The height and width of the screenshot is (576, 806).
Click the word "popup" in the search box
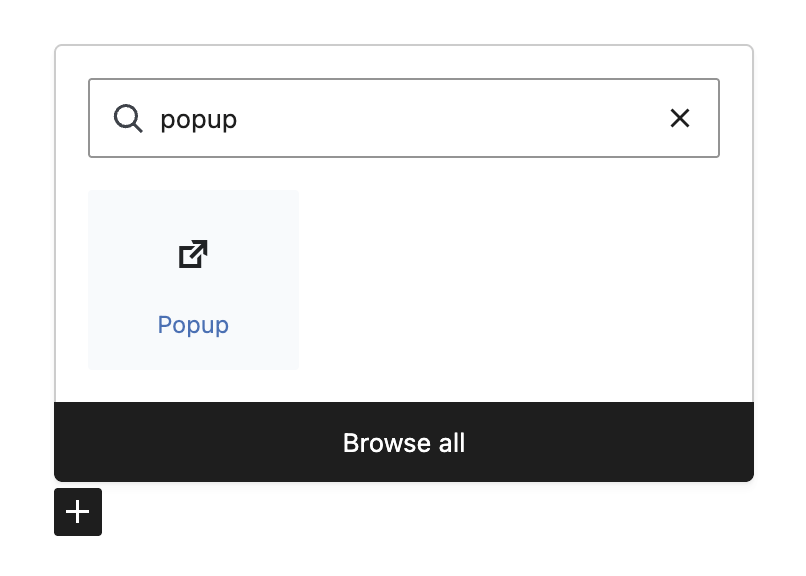click(198, 120)
